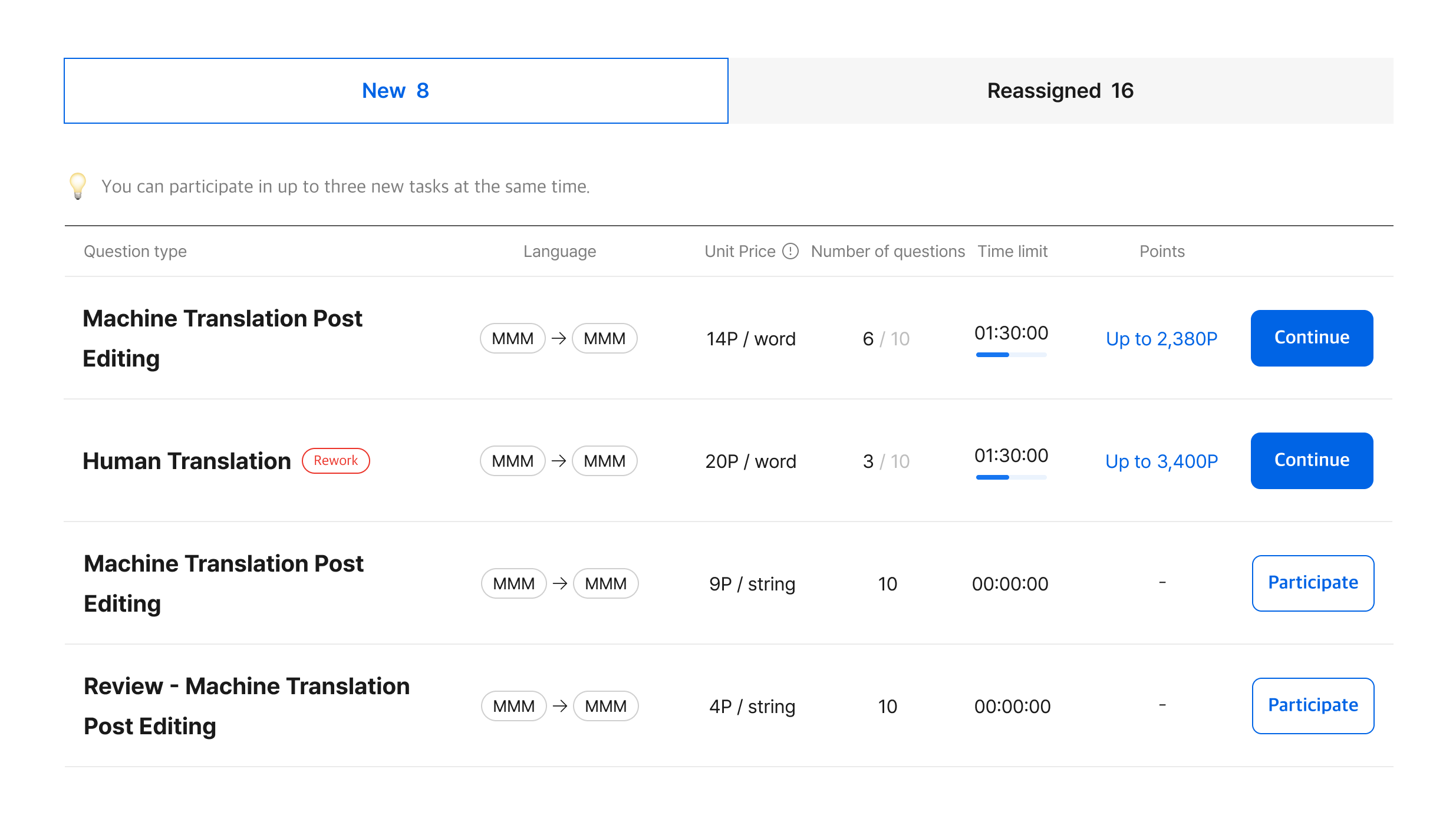Continue the 14P / word post editing task

1312,338
